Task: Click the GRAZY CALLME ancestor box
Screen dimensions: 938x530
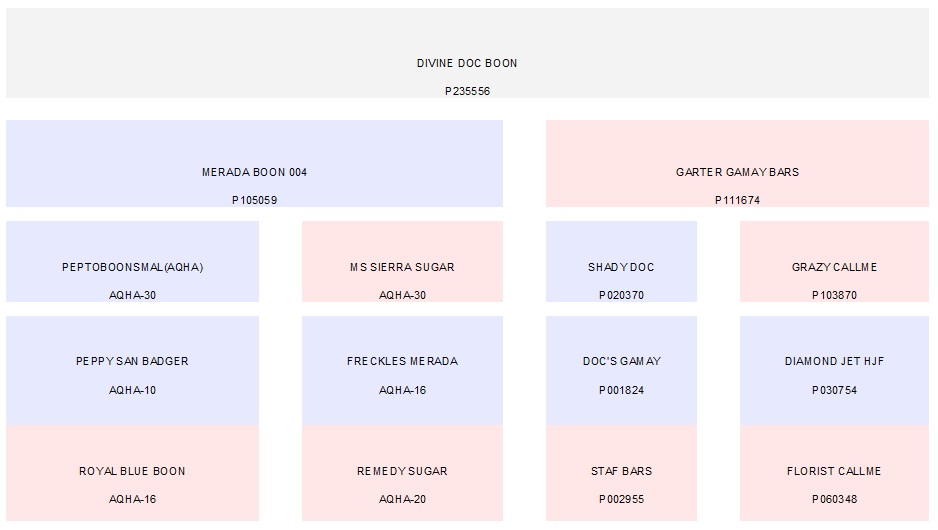Action: click(x=834, y=267)
